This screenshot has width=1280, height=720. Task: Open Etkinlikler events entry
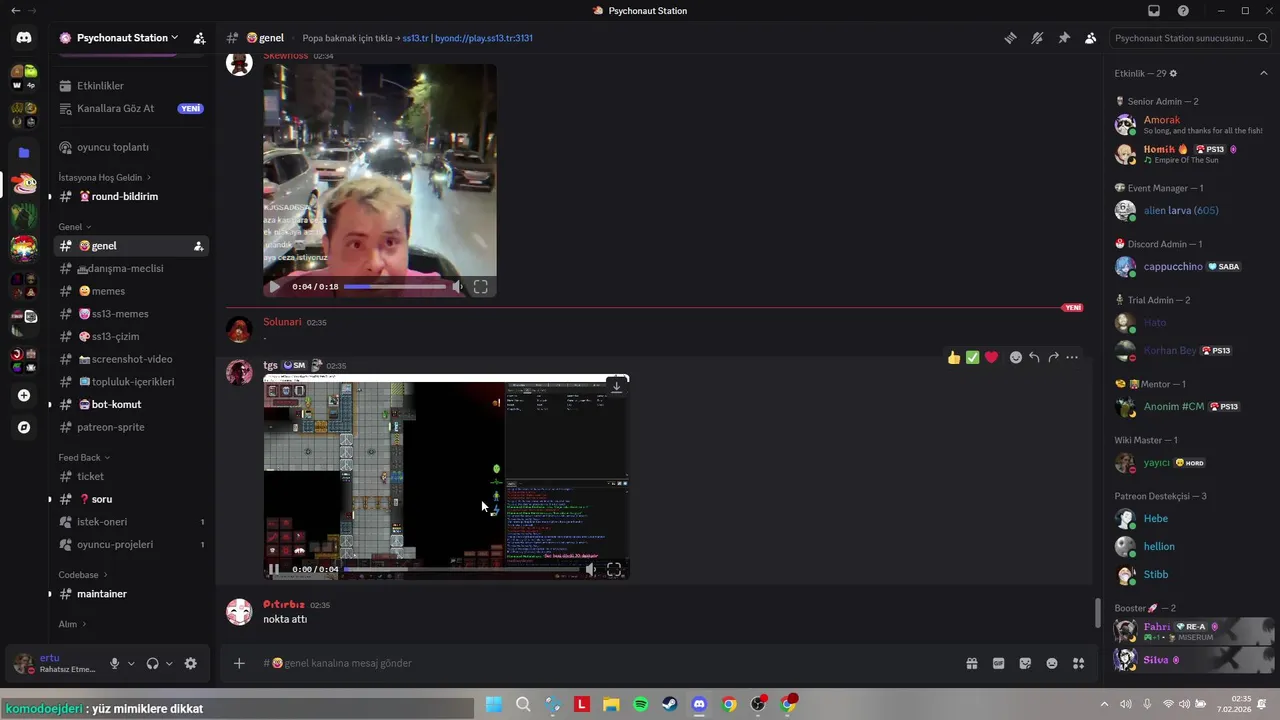pos(130,86)
